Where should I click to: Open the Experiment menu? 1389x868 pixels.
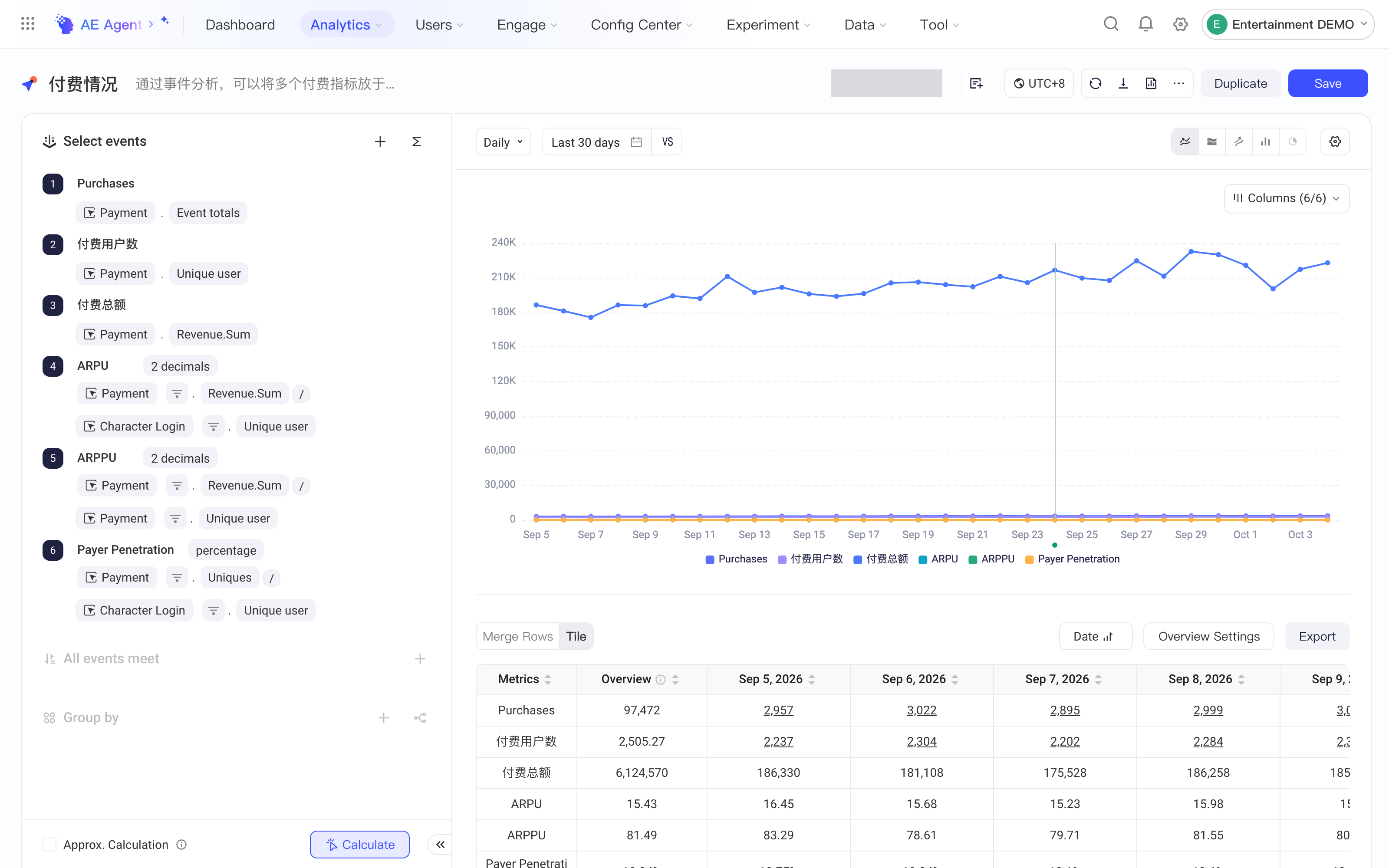click(768, 24)
